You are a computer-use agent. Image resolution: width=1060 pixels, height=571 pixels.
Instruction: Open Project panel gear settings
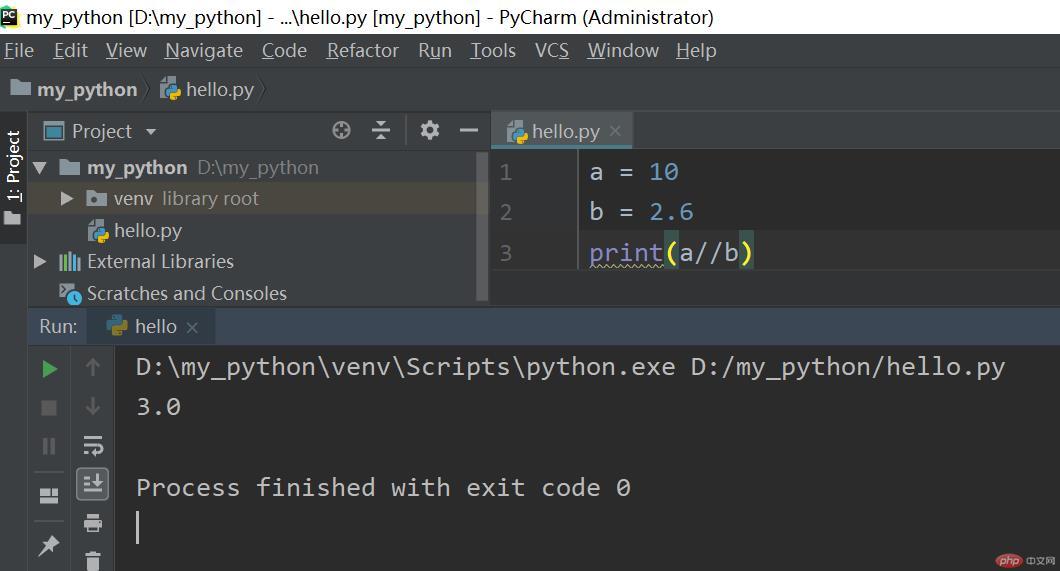pos(430,130)
